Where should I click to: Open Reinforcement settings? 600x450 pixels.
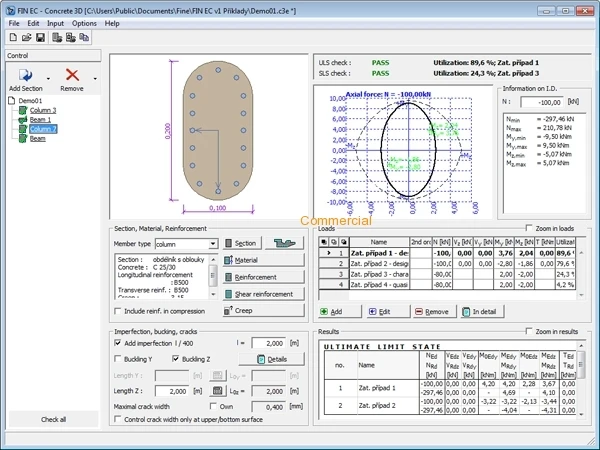[264, 277]
